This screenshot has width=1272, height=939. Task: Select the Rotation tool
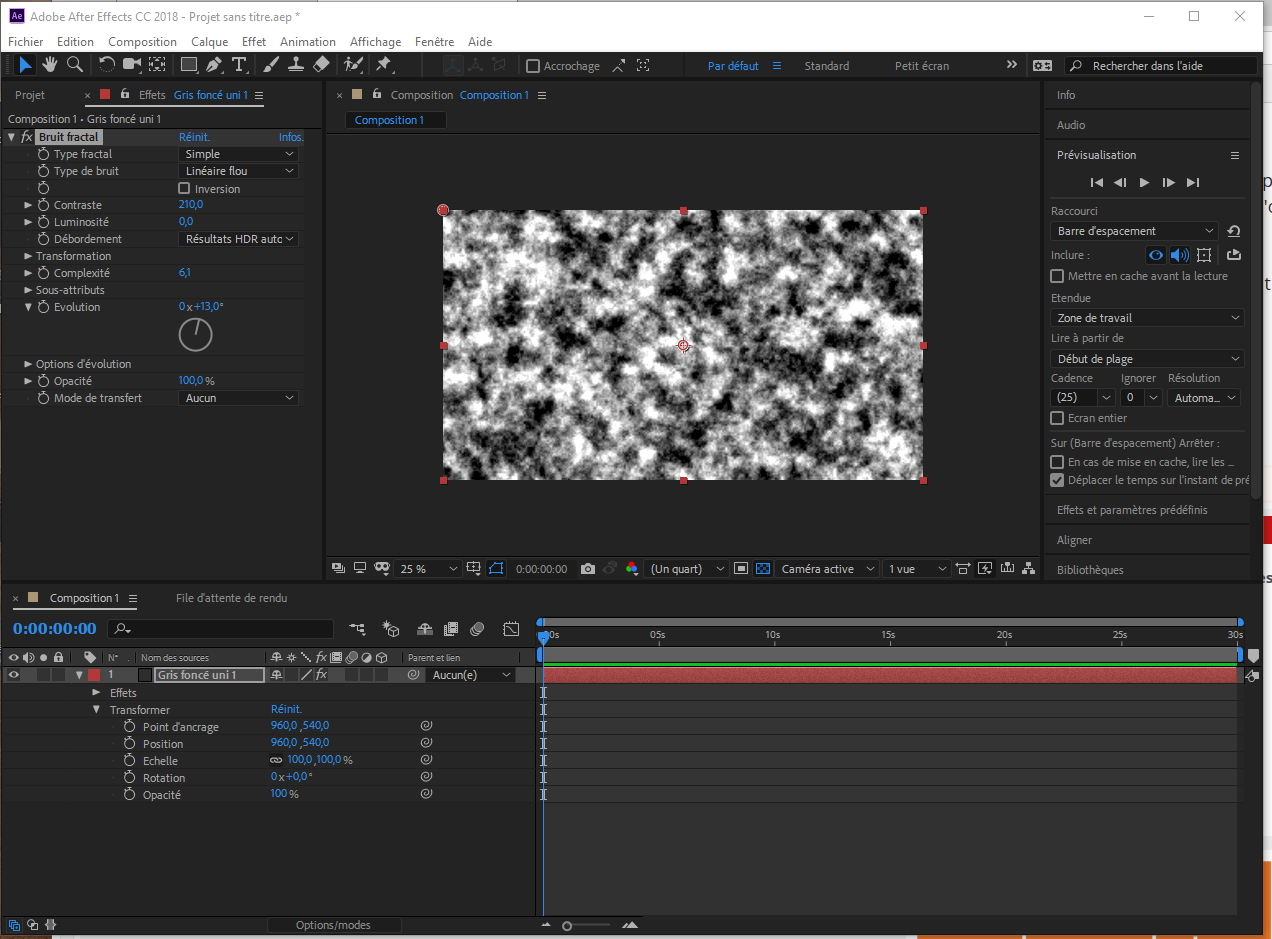click(107, 65)
